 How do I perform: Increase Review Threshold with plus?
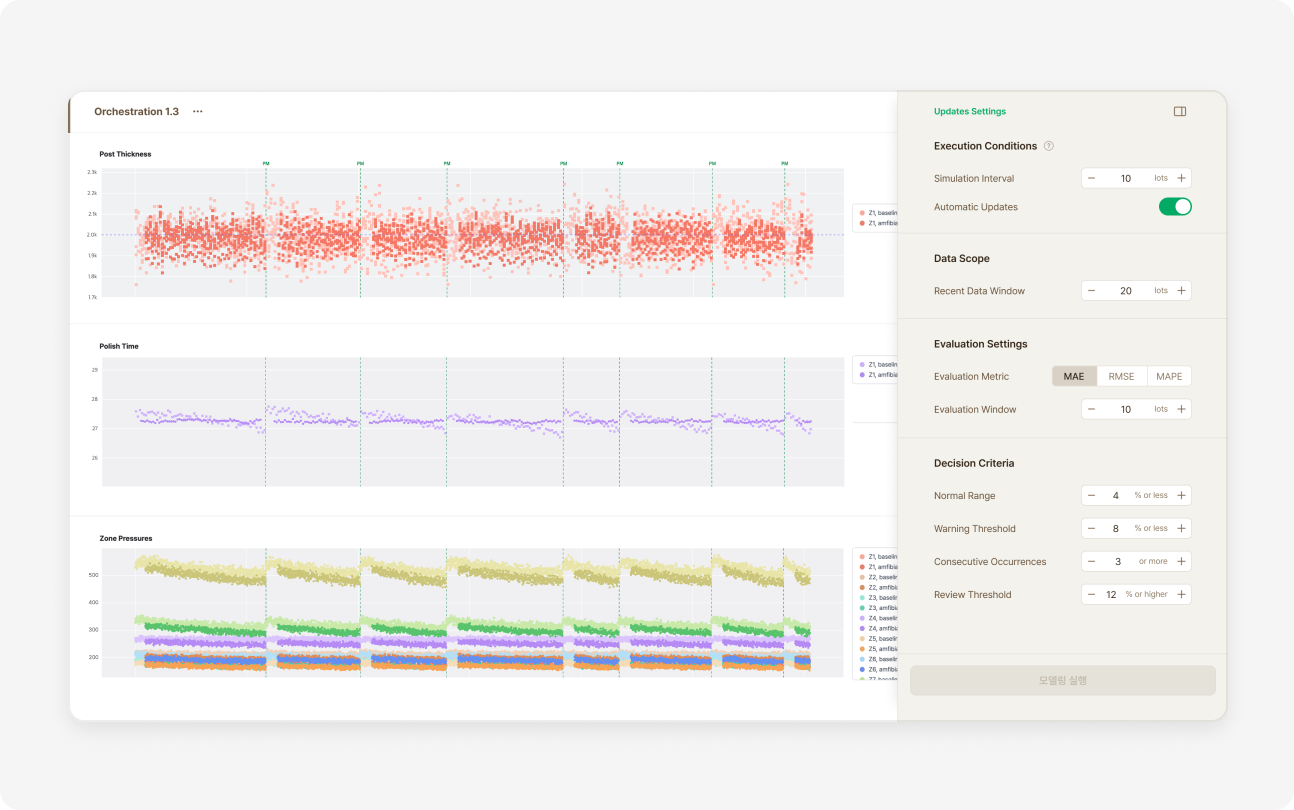[x=1181, y=595]
